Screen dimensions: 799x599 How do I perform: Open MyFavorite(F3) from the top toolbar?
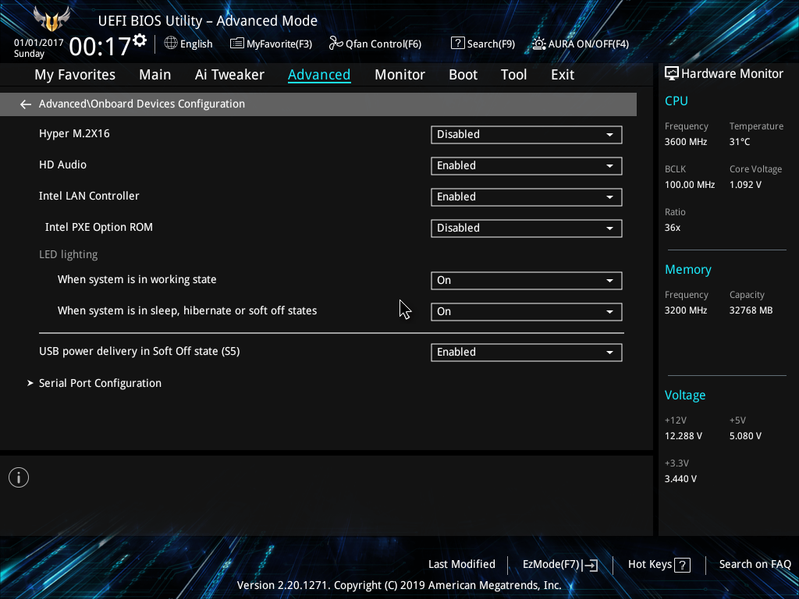point(271,44)
